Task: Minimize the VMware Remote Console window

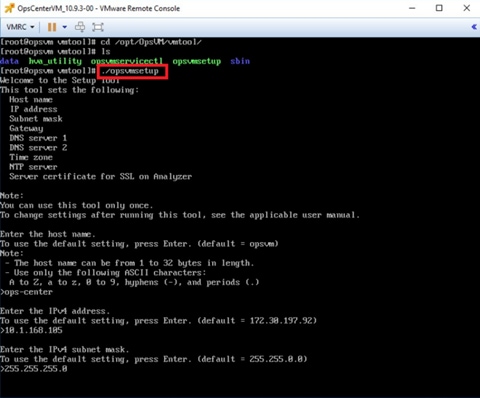Action: tap(412, 8)
